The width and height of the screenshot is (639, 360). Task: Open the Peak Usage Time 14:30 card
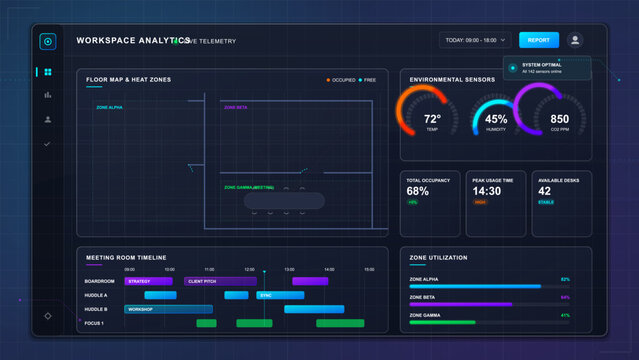click(496, 204)
